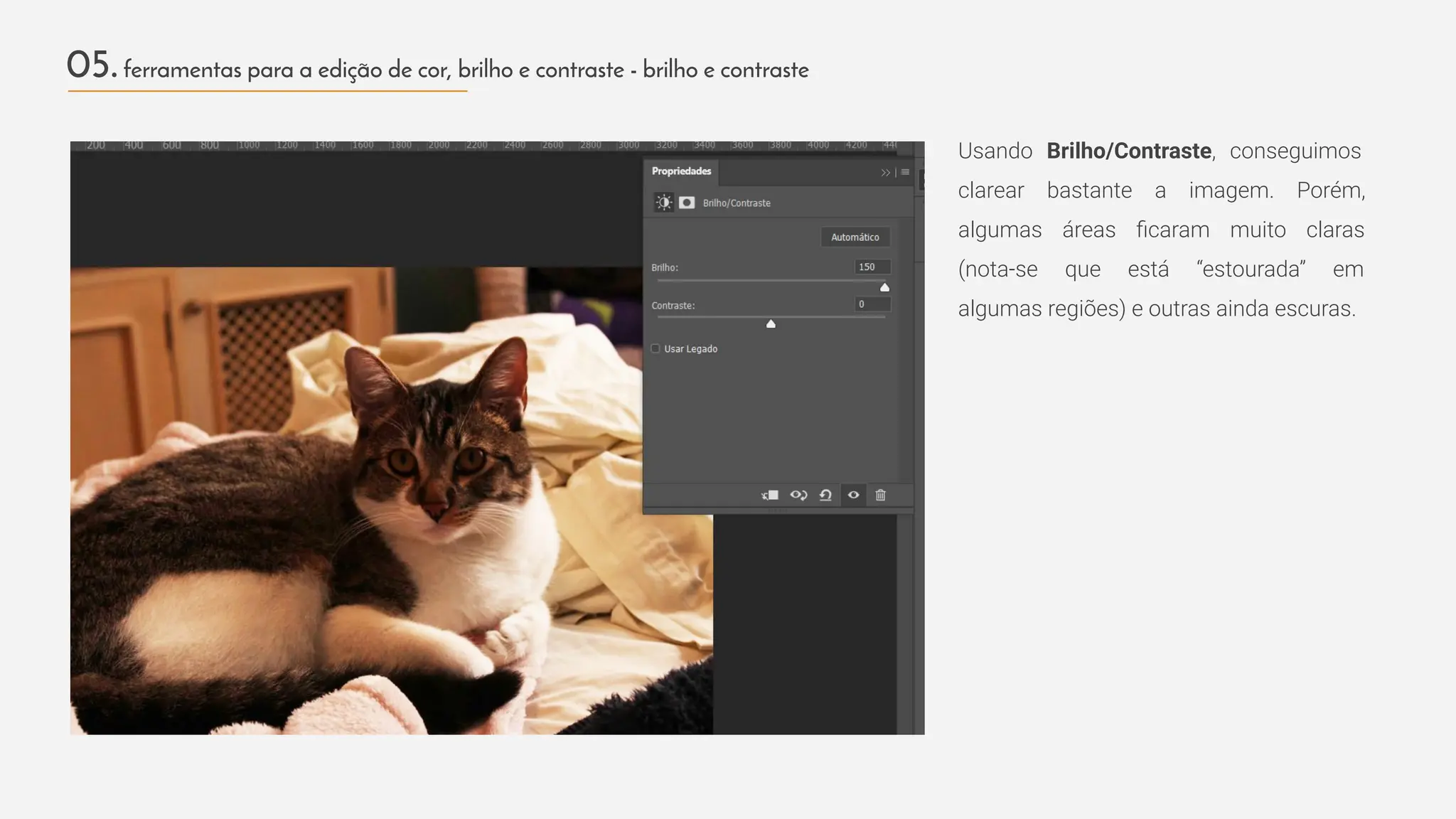Switch to the Propriedades tab

pos(681,171)
